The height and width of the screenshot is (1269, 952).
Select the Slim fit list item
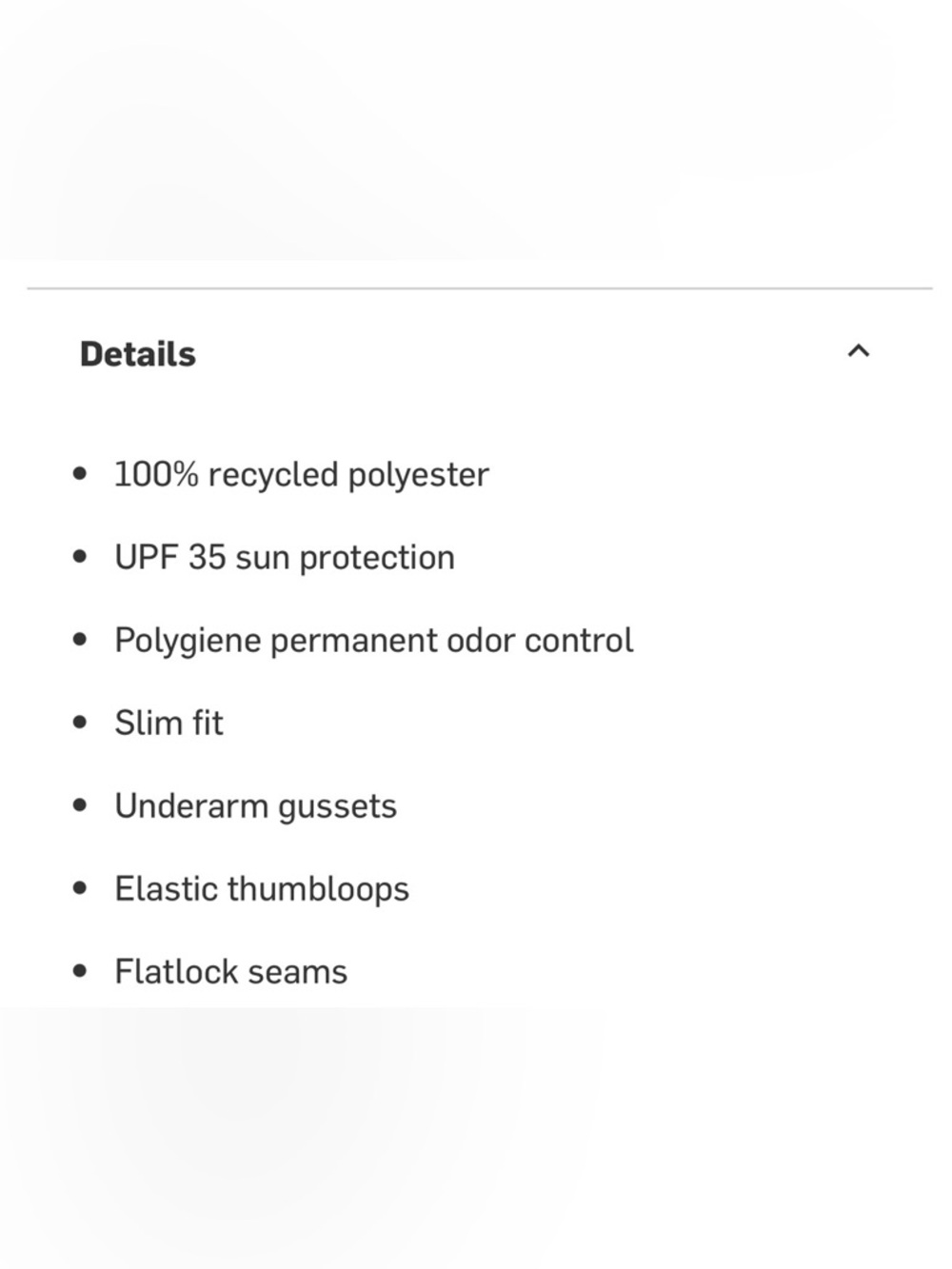169,723
